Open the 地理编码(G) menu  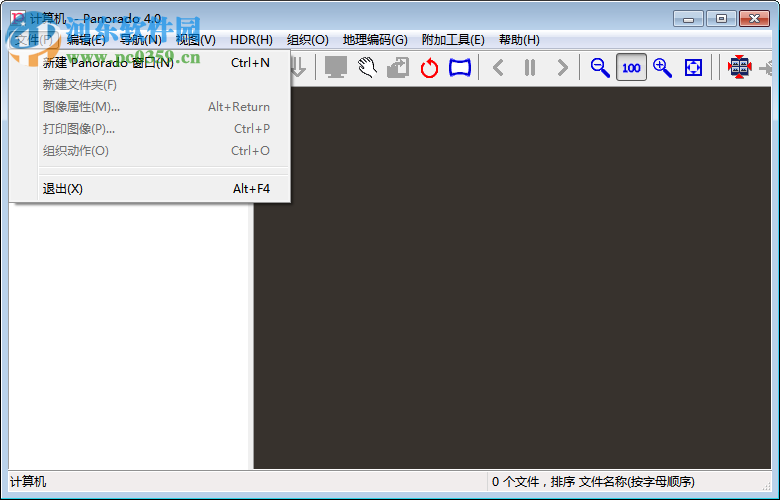[x=375, y=40]
